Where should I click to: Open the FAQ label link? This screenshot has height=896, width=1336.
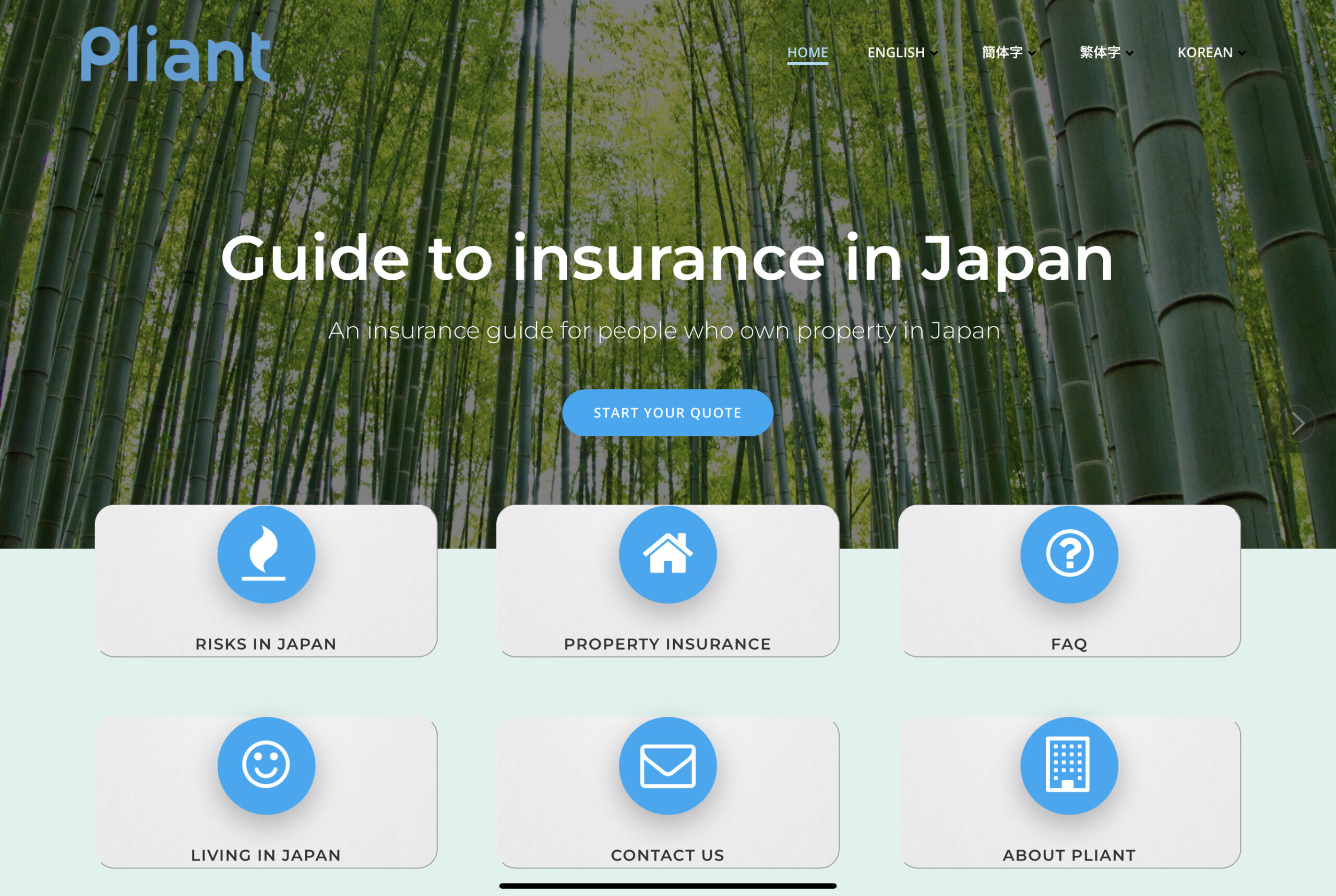click(1069, 644)
